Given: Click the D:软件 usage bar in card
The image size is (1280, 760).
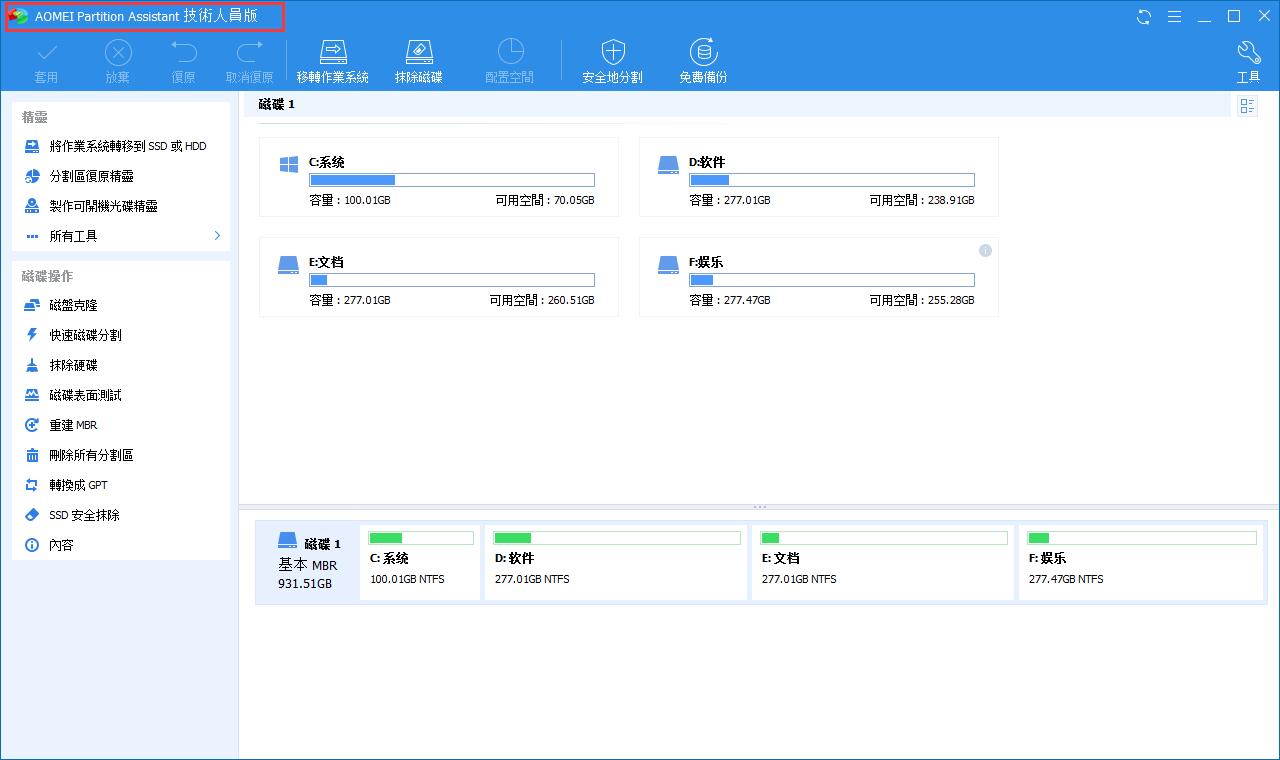Looking at the screenshot, I should pos(832,180).
